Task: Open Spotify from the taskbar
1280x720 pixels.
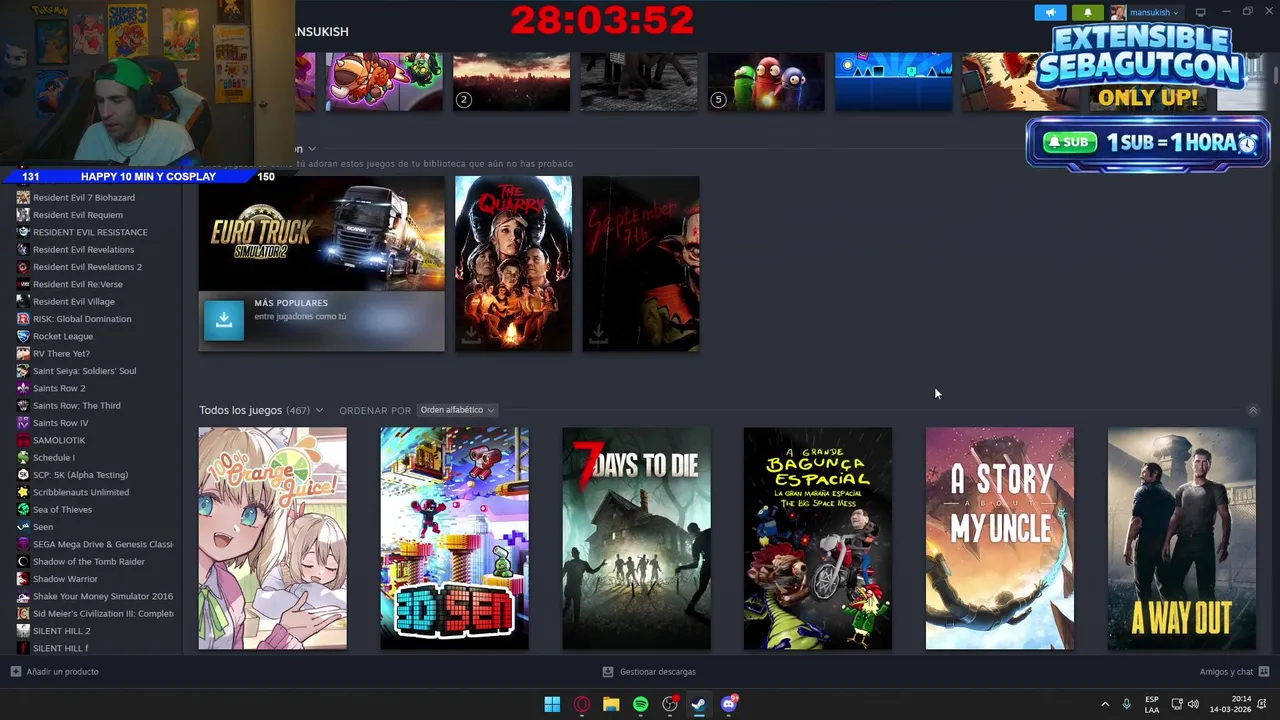Action: point(641,704)
